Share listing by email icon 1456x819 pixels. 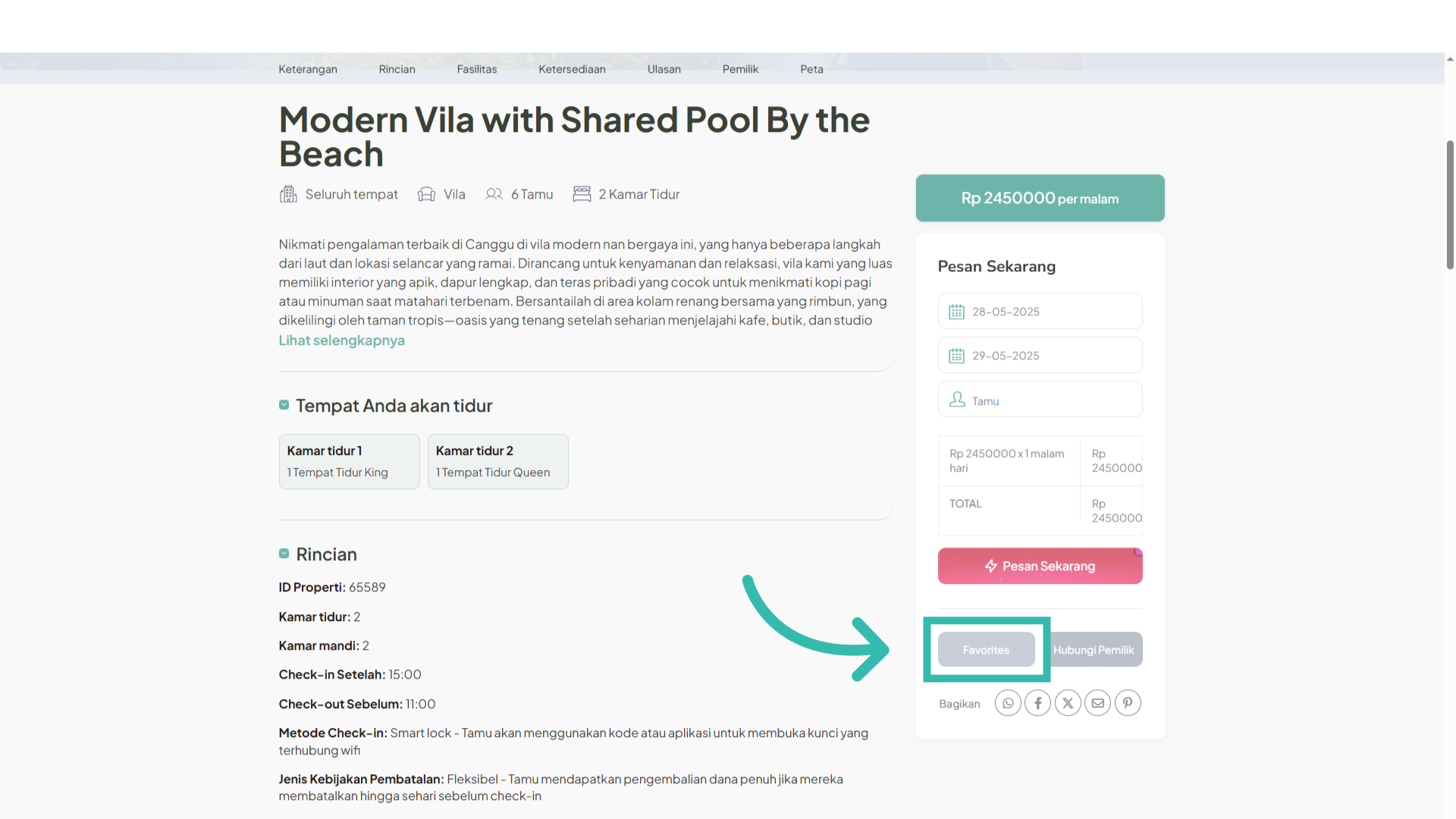tap(1097, 703)
